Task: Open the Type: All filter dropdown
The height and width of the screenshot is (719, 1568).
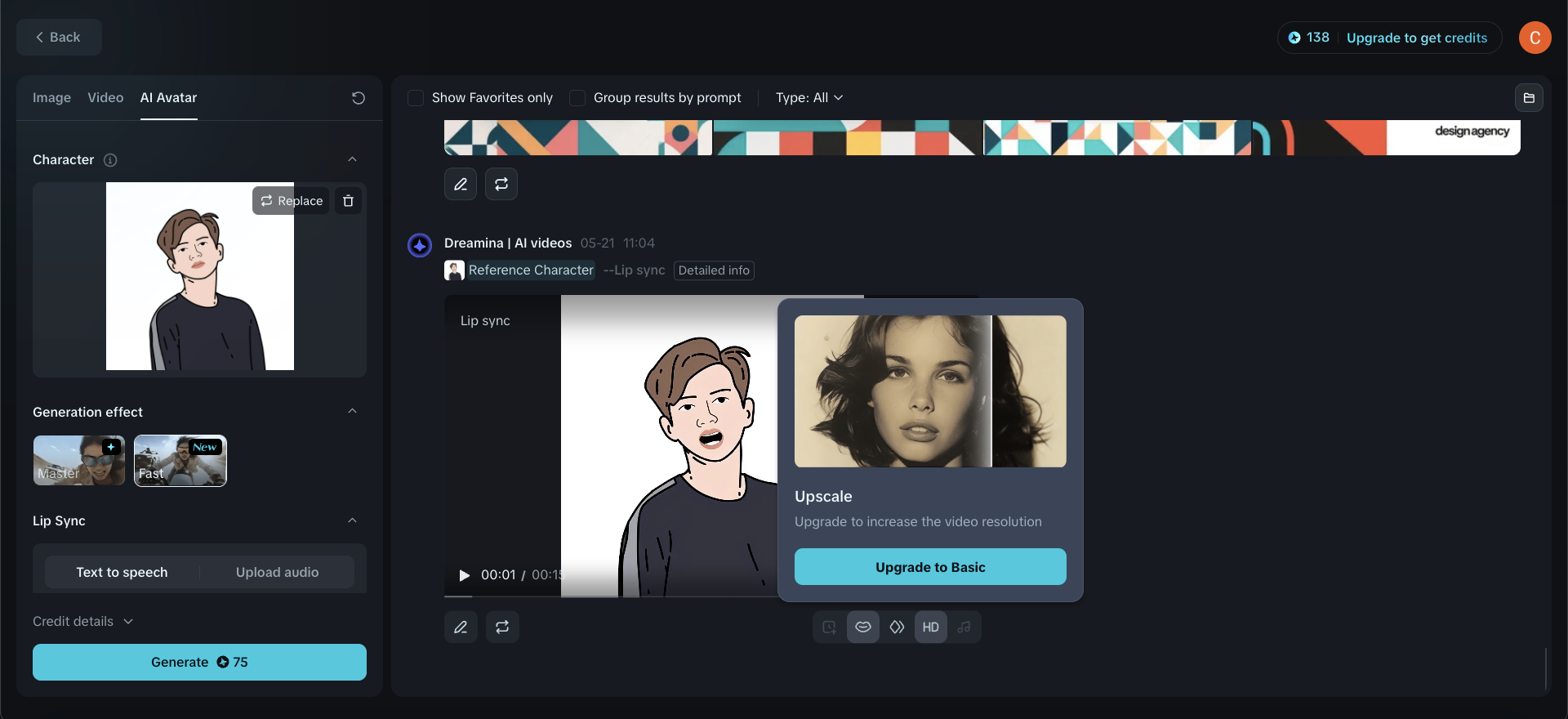Action: tap(809, 98)
